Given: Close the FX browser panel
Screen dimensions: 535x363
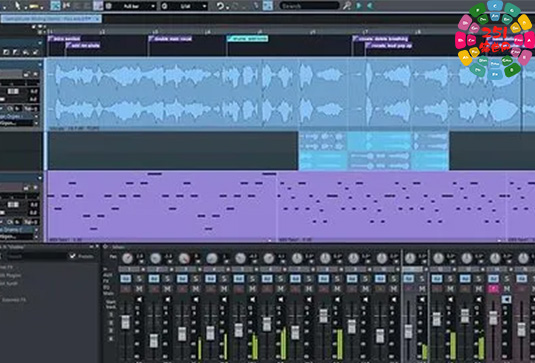Looking at the screenshot, I should 97,246.
